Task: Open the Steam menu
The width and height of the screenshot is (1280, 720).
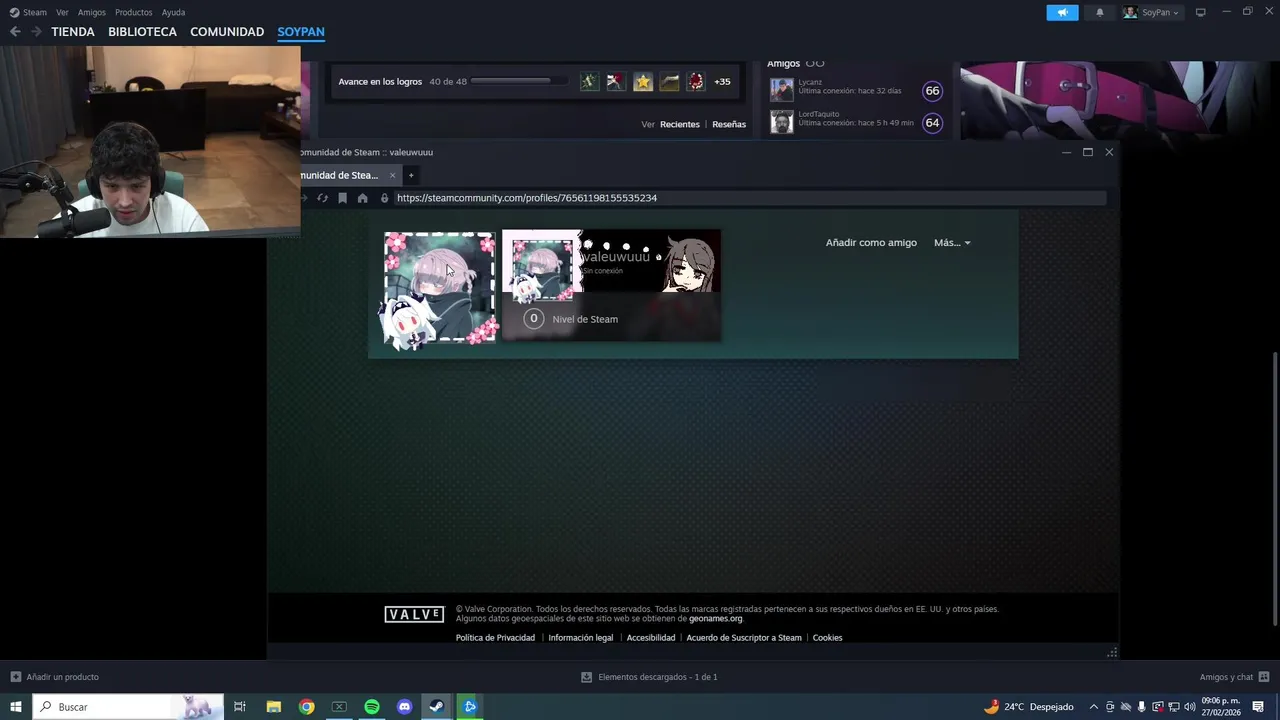Action: pos(28,12)
